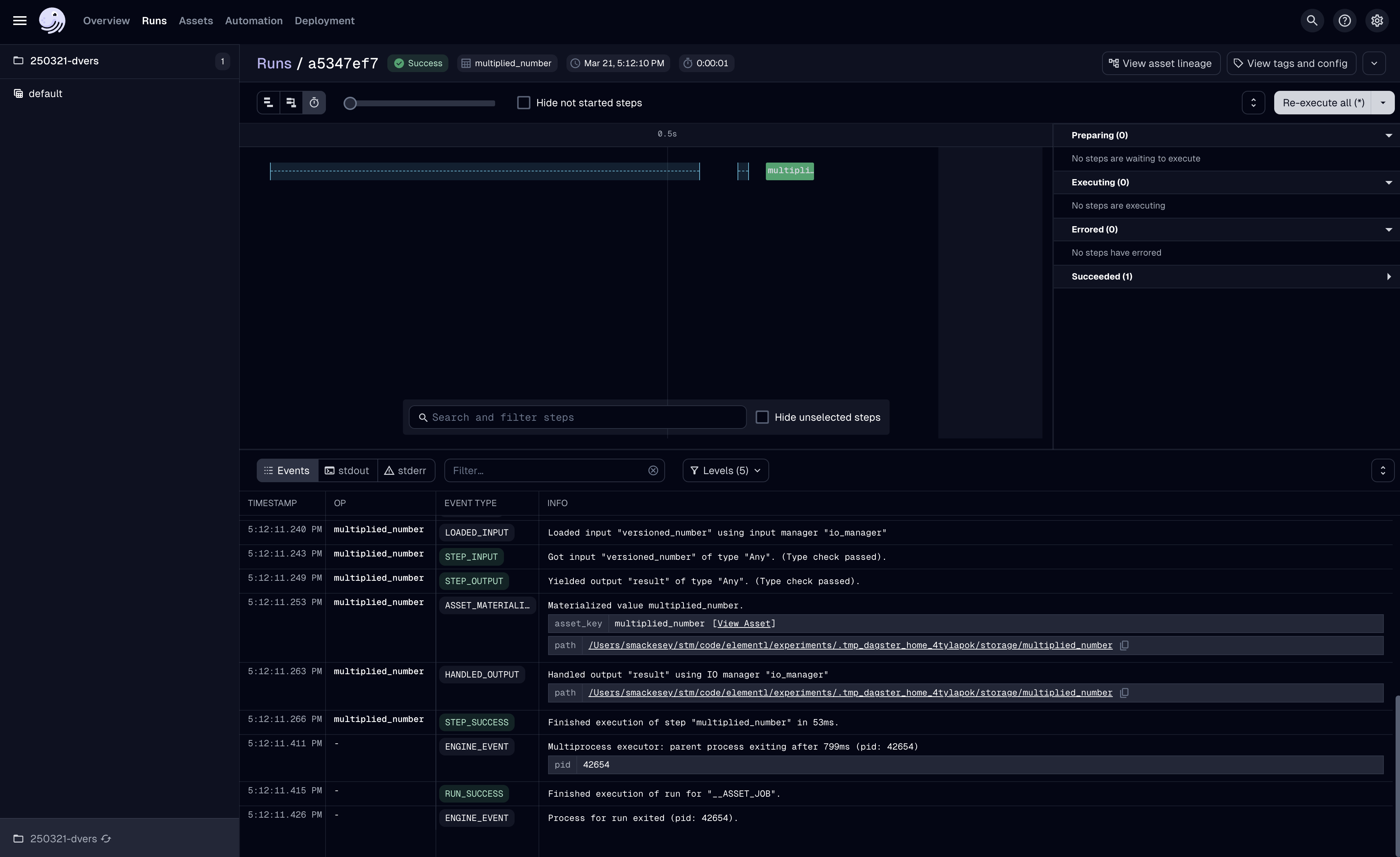
Task: Open the Levels (5) filter dropdown
Action: (725, 470)
